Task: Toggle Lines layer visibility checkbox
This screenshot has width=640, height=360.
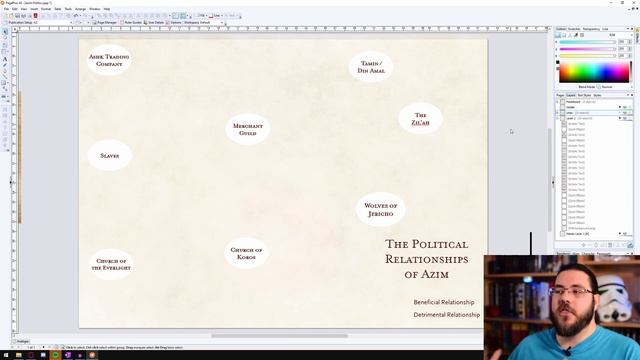Action: (563, 113)
